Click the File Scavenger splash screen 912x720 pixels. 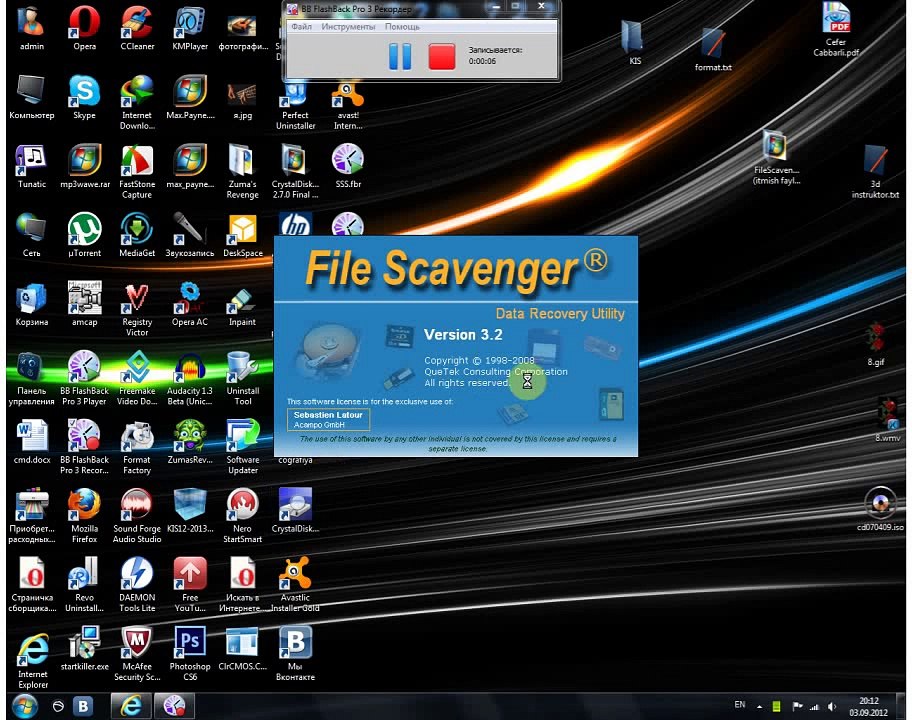click(456, 346)
